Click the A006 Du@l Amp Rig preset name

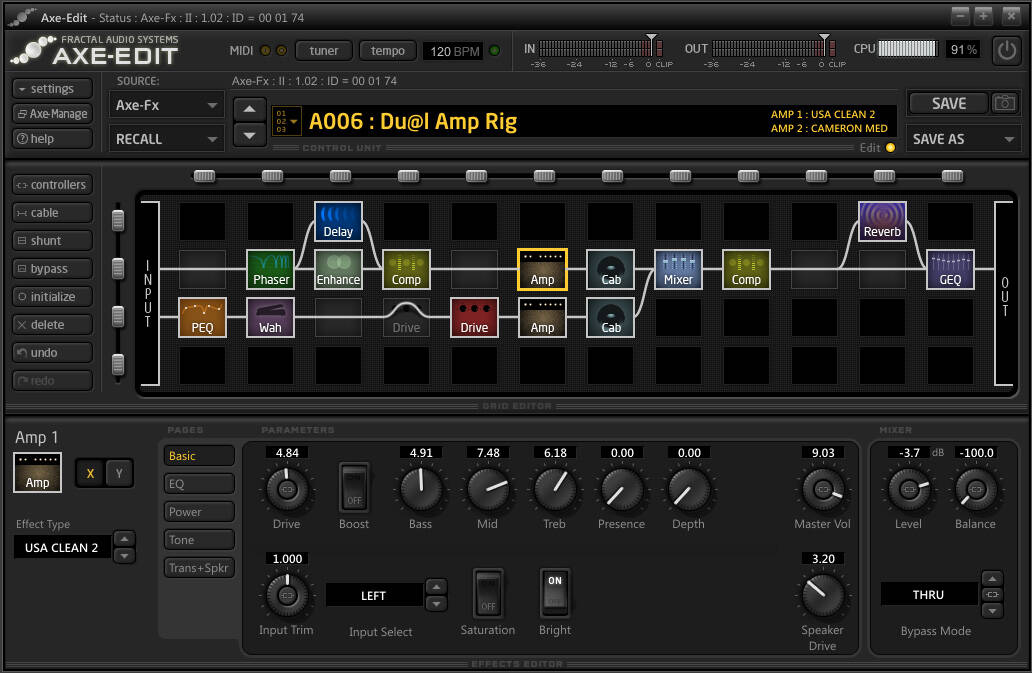point(413,122)
